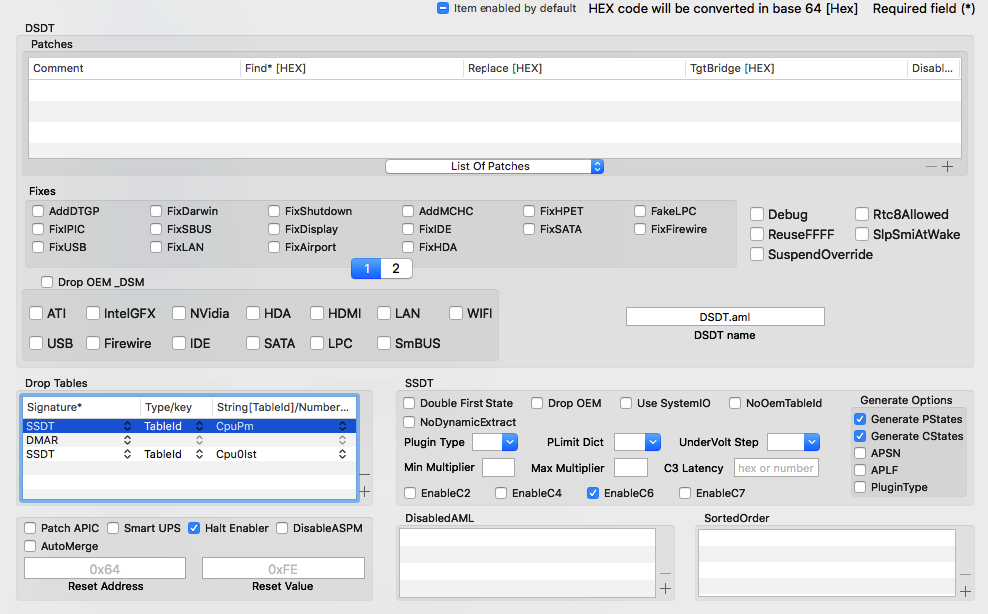
Task: Click the C3 Latency input field
Action: click(776, 468)
